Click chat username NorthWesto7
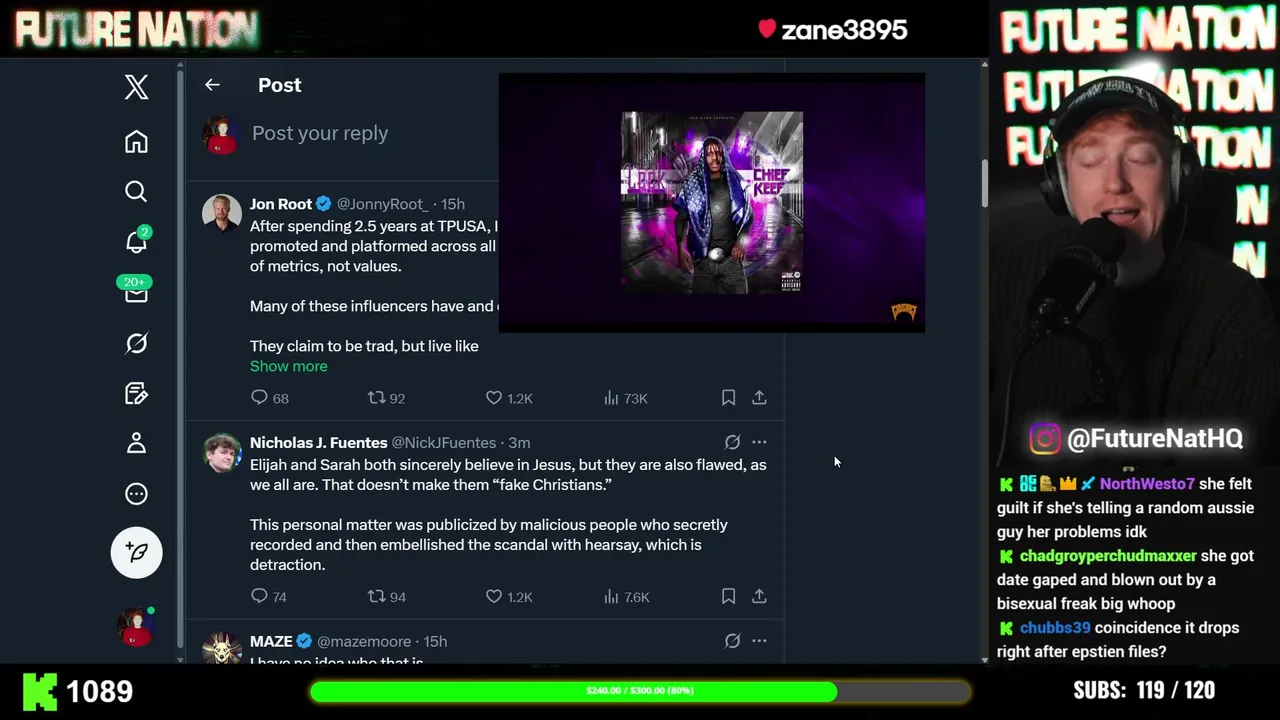Screen dimensions: 1280x720 pyautogui.click(x=1147, y=484)
